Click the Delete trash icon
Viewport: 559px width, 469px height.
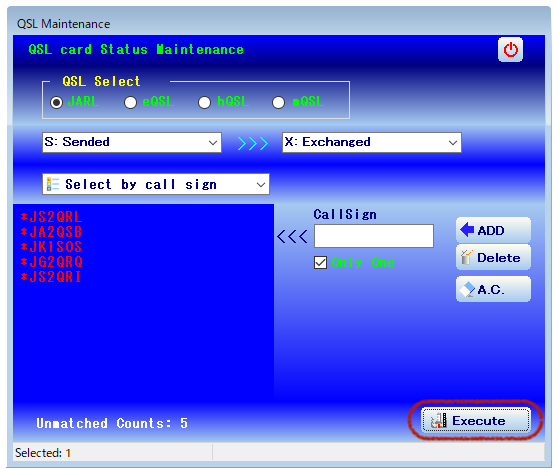466,257
